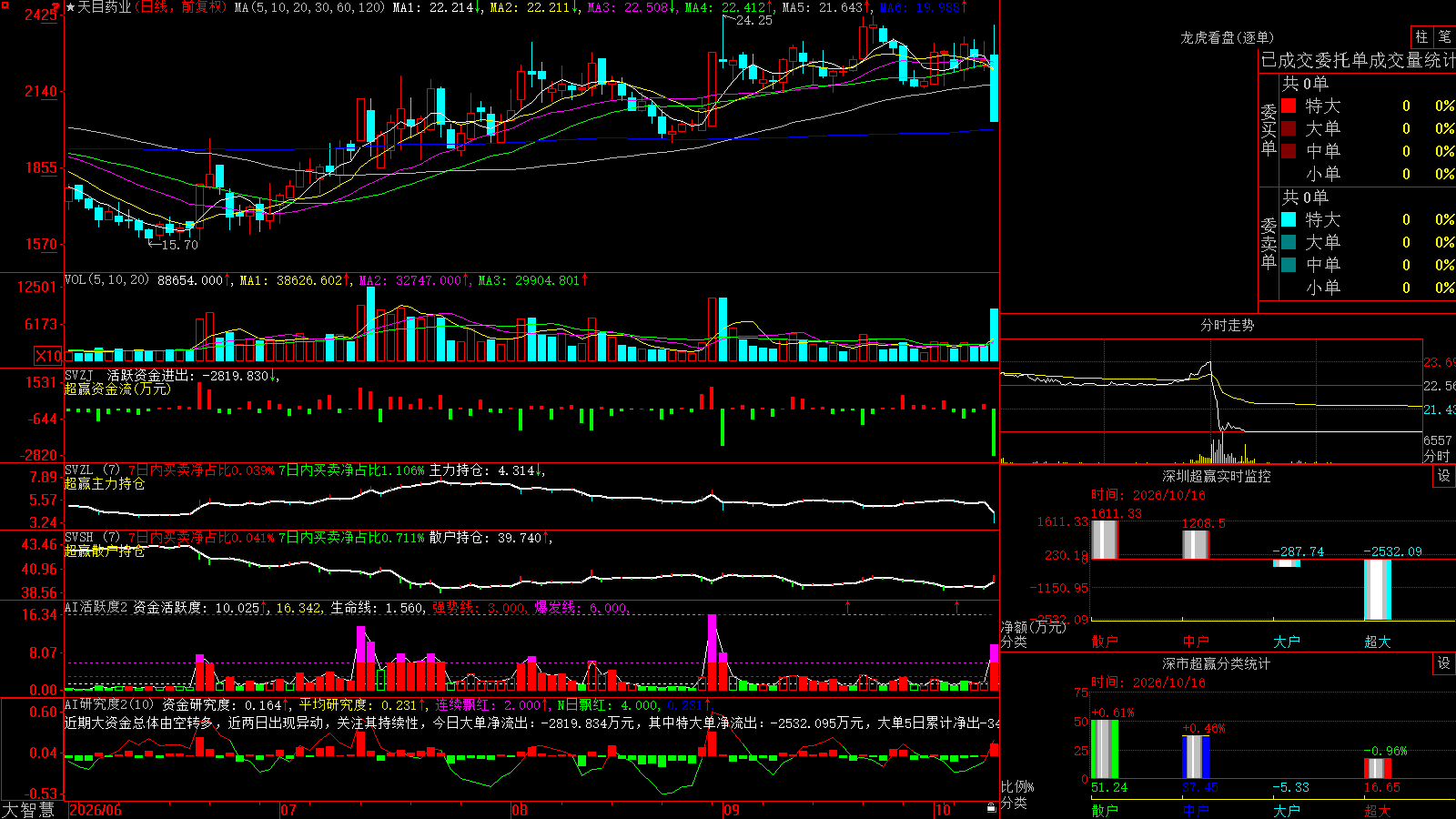Click the teal 中单 sell-order swatch
Screen dimensions: 1456x819
point(1289,265)
